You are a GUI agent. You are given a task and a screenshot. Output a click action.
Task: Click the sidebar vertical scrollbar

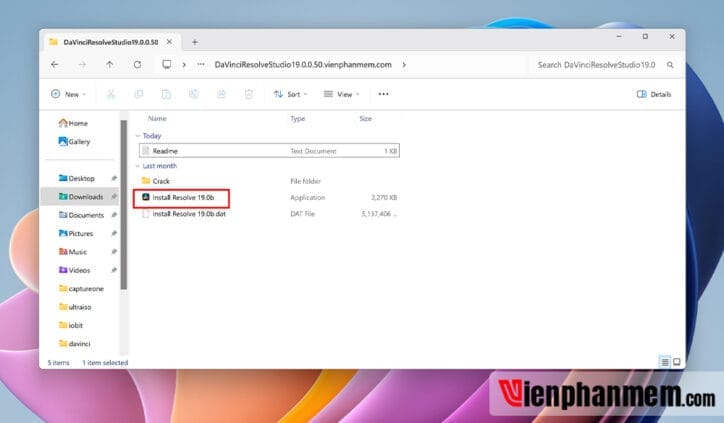(124, 205)
